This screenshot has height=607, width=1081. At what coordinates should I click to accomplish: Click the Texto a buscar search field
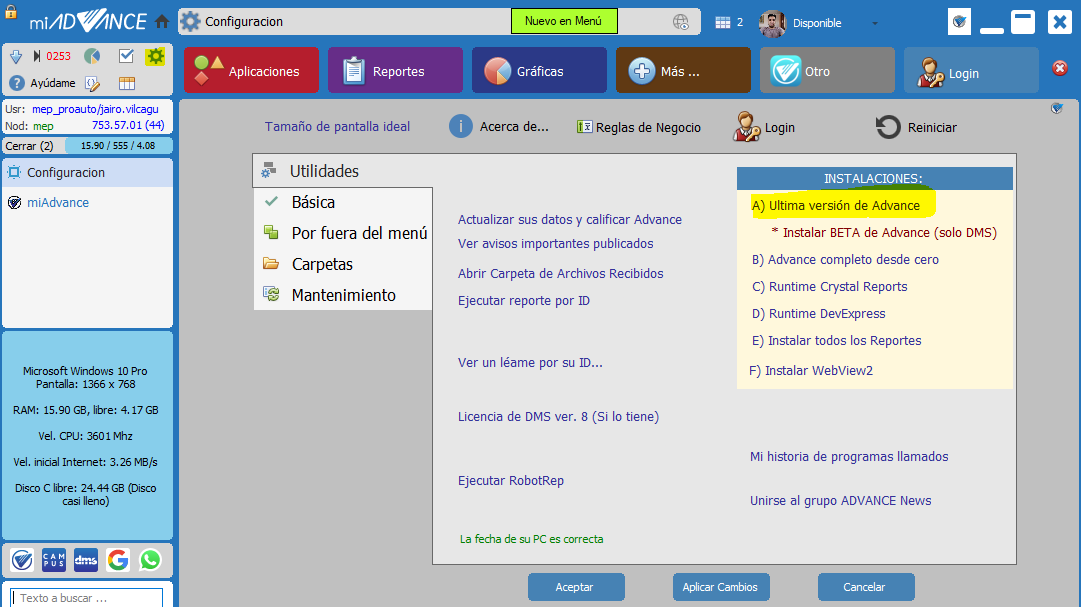pos(87,597)
